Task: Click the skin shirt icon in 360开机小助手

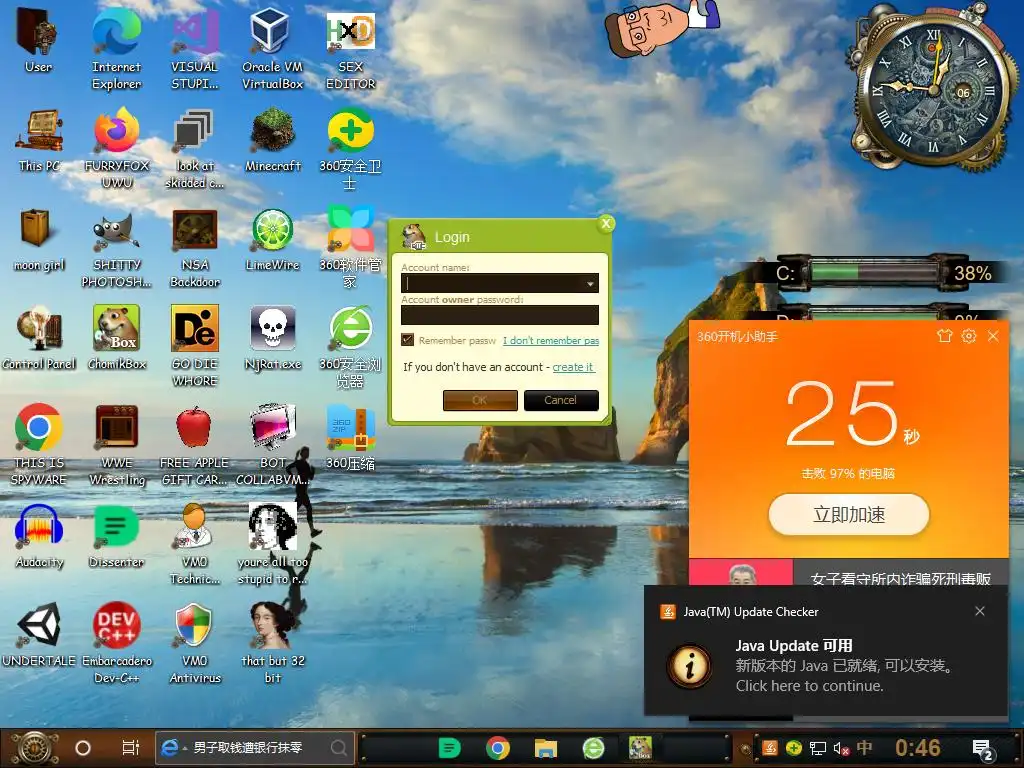Action: 944,336
